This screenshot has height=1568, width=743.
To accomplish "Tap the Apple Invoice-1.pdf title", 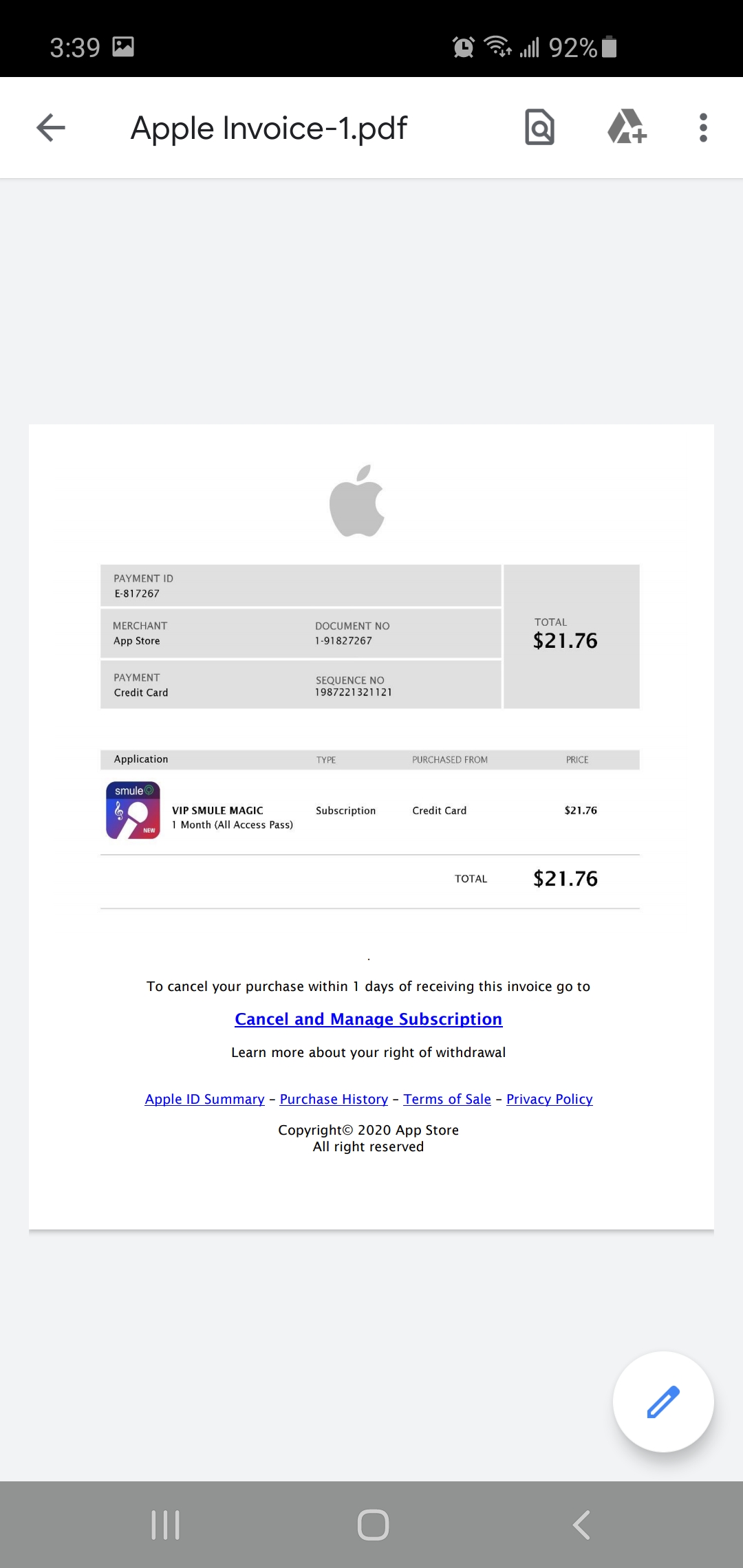I will 268,127.
